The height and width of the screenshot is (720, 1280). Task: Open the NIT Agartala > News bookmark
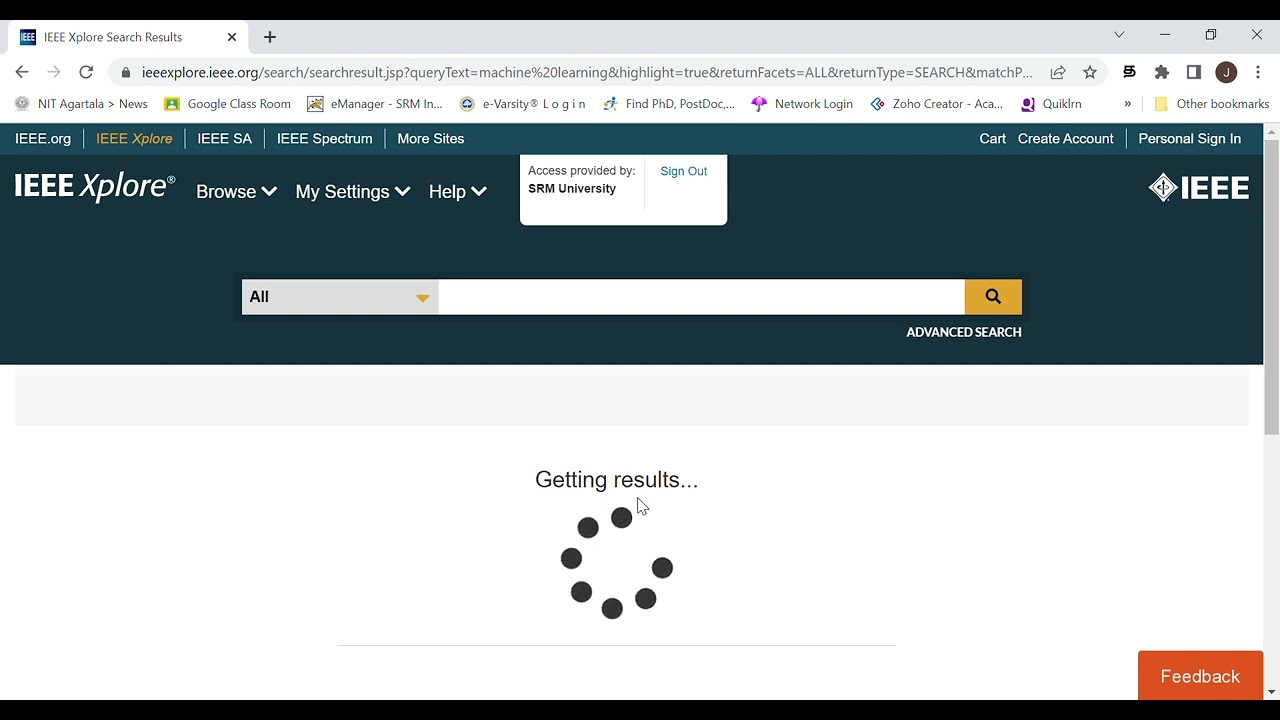click(81, 104)
